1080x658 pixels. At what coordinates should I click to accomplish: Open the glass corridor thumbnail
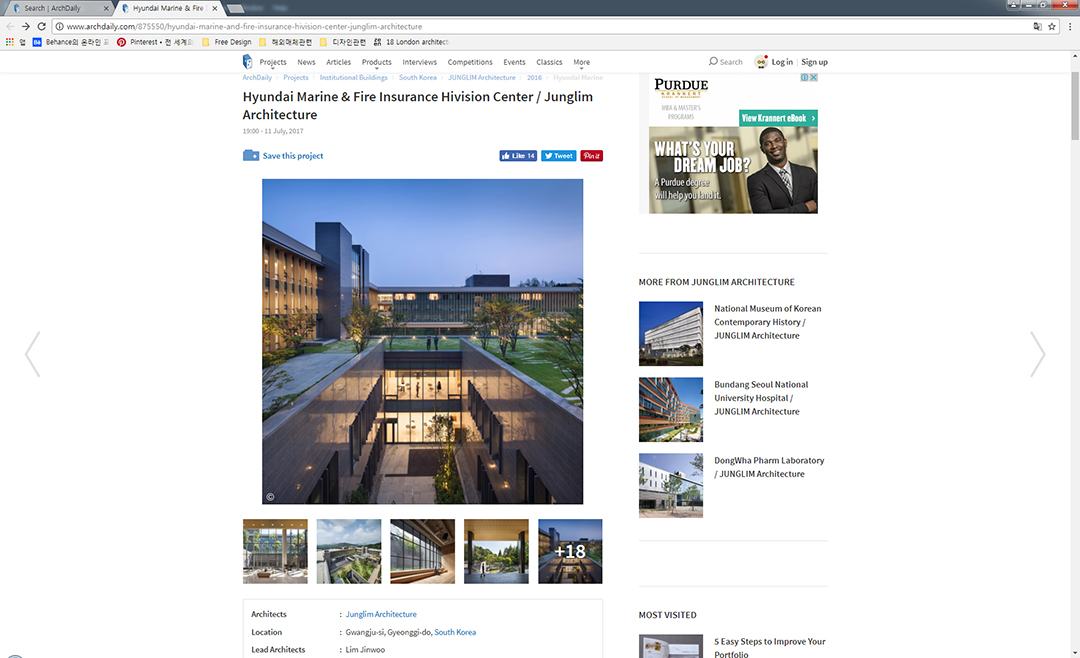(x=422, y=551)
